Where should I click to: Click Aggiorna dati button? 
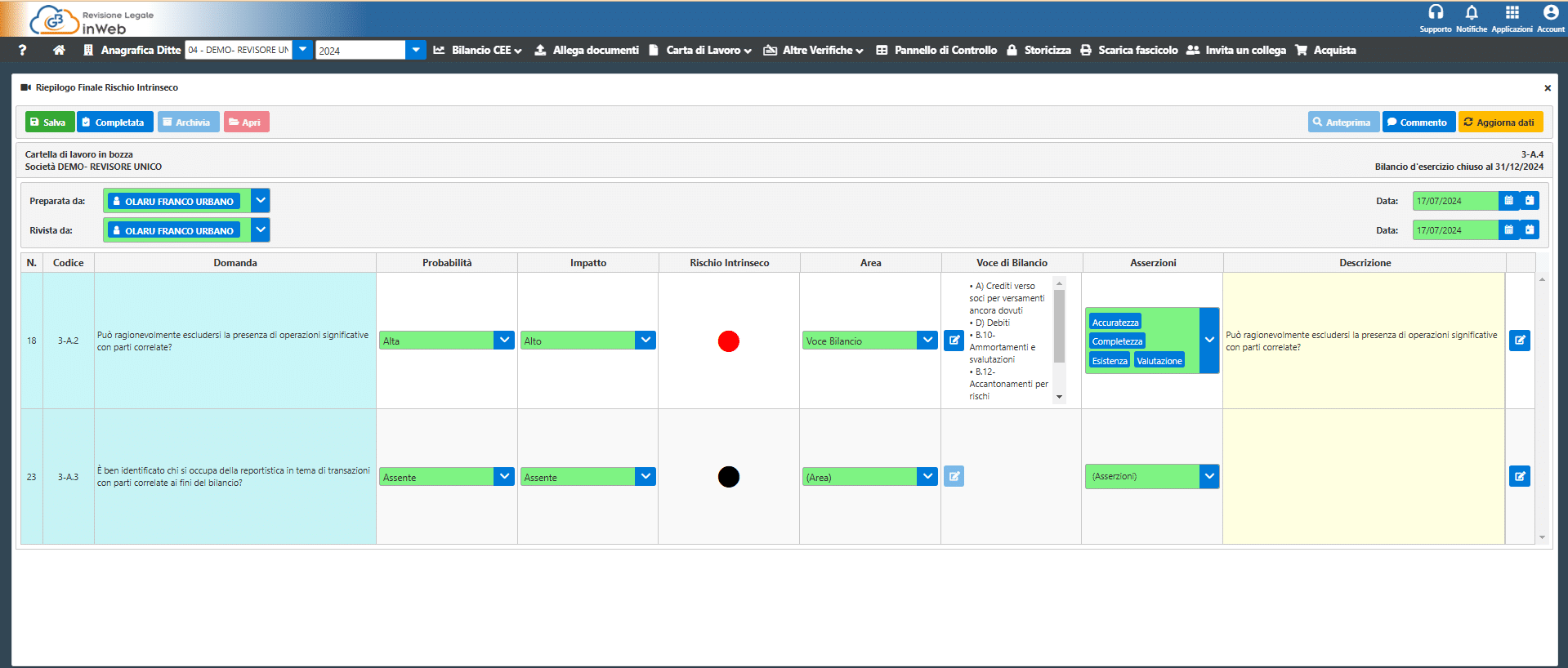[x=1500, y=122]
